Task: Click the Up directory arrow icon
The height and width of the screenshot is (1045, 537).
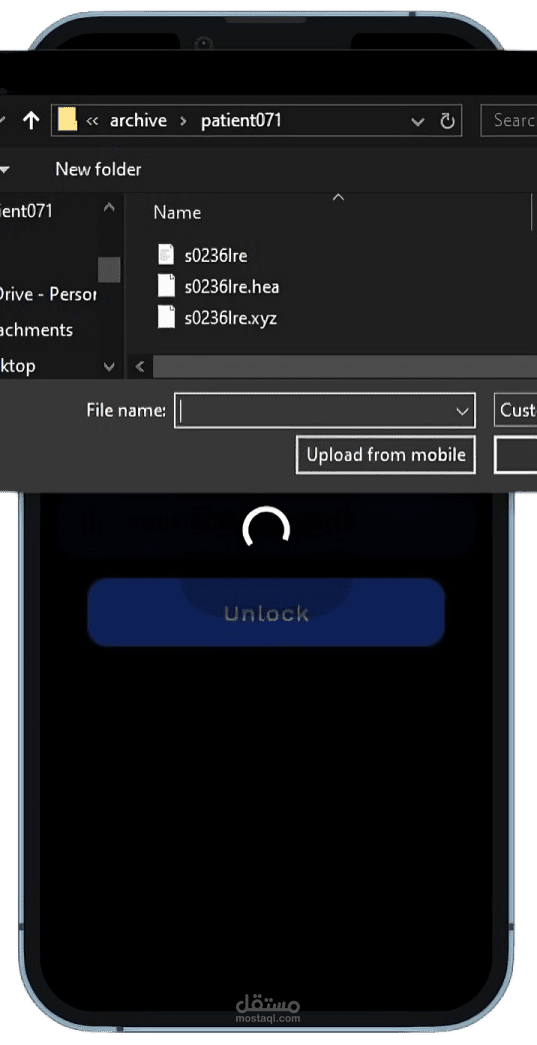Action: click(x=31, y=121)
